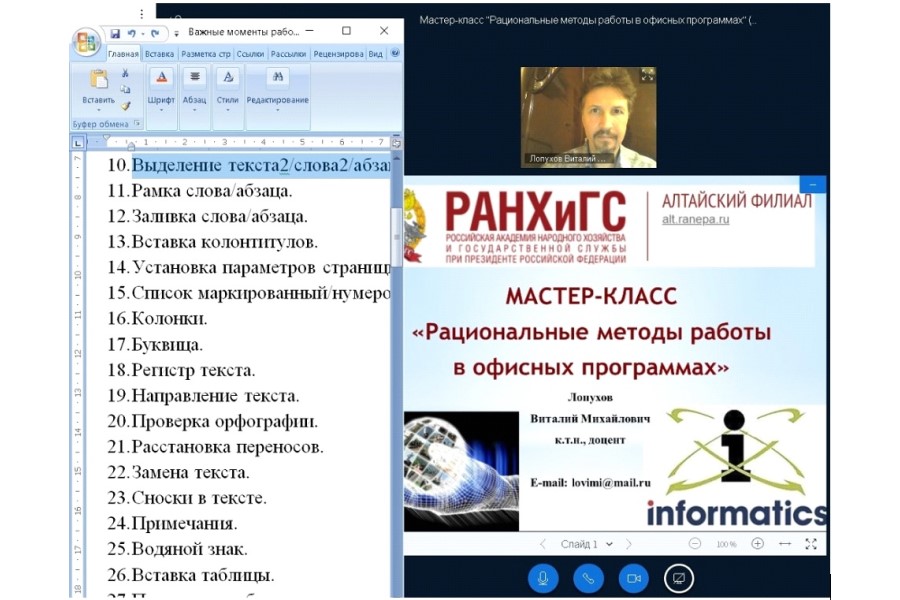
Task: Toggle the Format Painter brush
Action: tap(125, 106)
